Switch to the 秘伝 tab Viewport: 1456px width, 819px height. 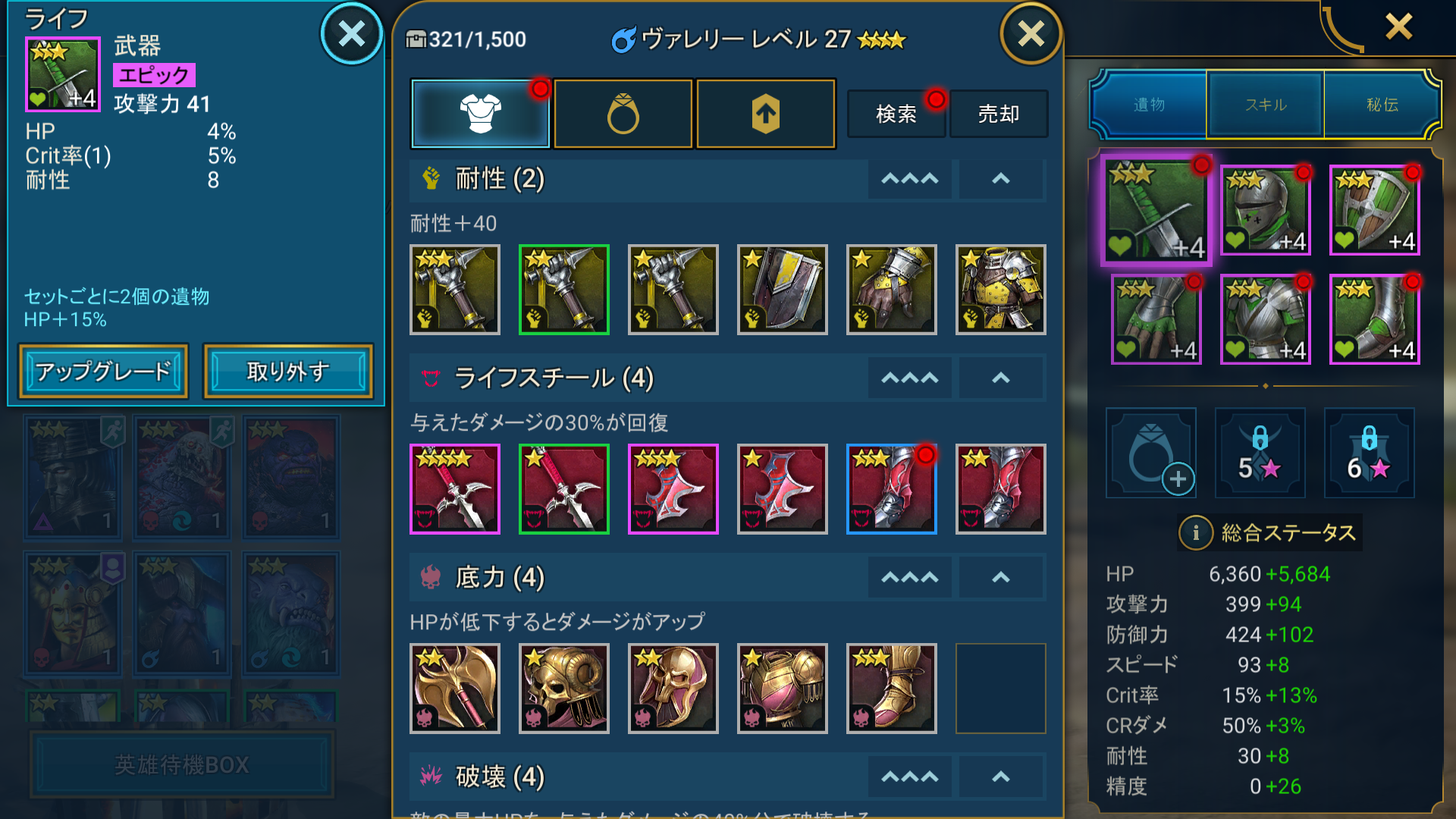[1382, 105]
